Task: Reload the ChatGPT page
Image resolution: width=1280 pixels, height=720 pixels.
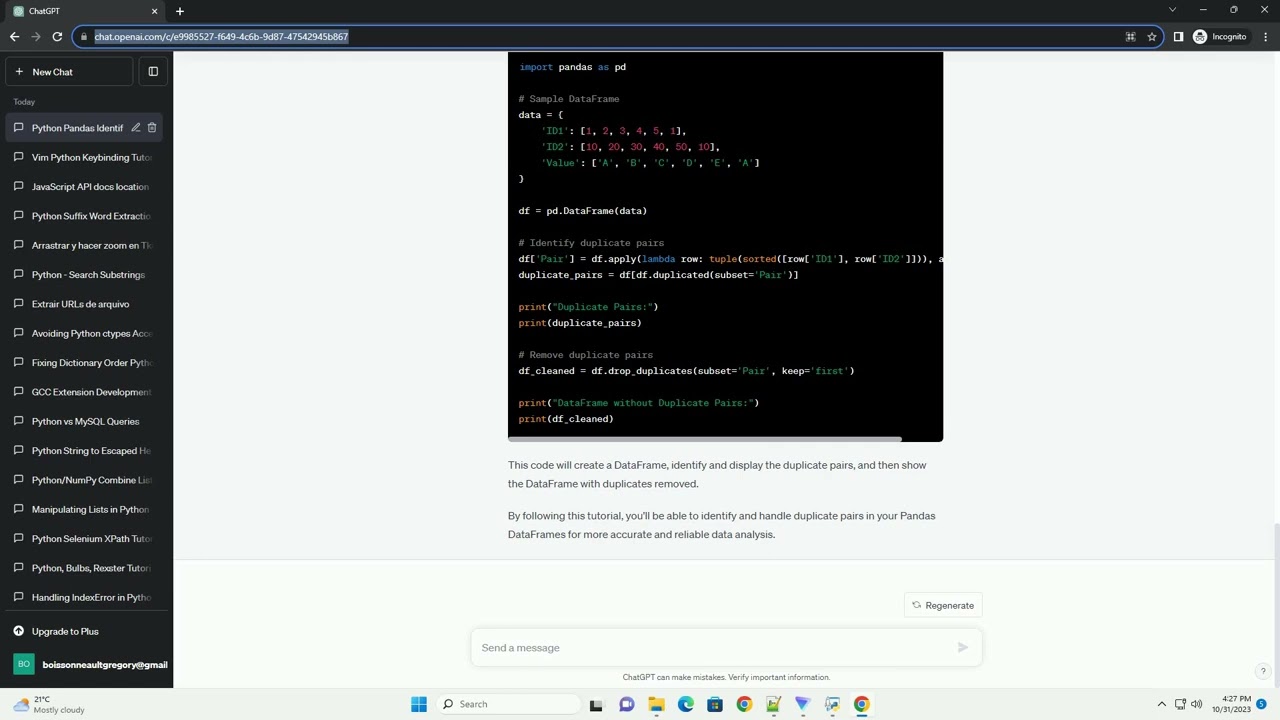Action: click(x=58, y=37)
